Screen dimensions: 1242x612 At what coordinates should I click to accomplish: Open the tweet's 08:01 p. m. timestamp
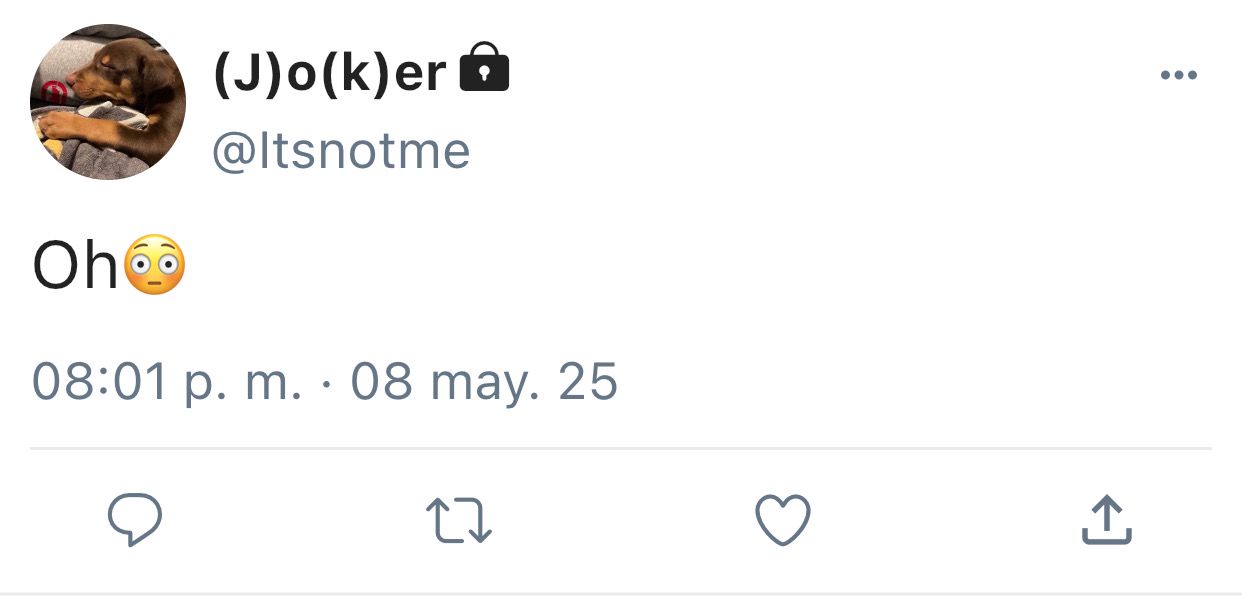[167, 383]
